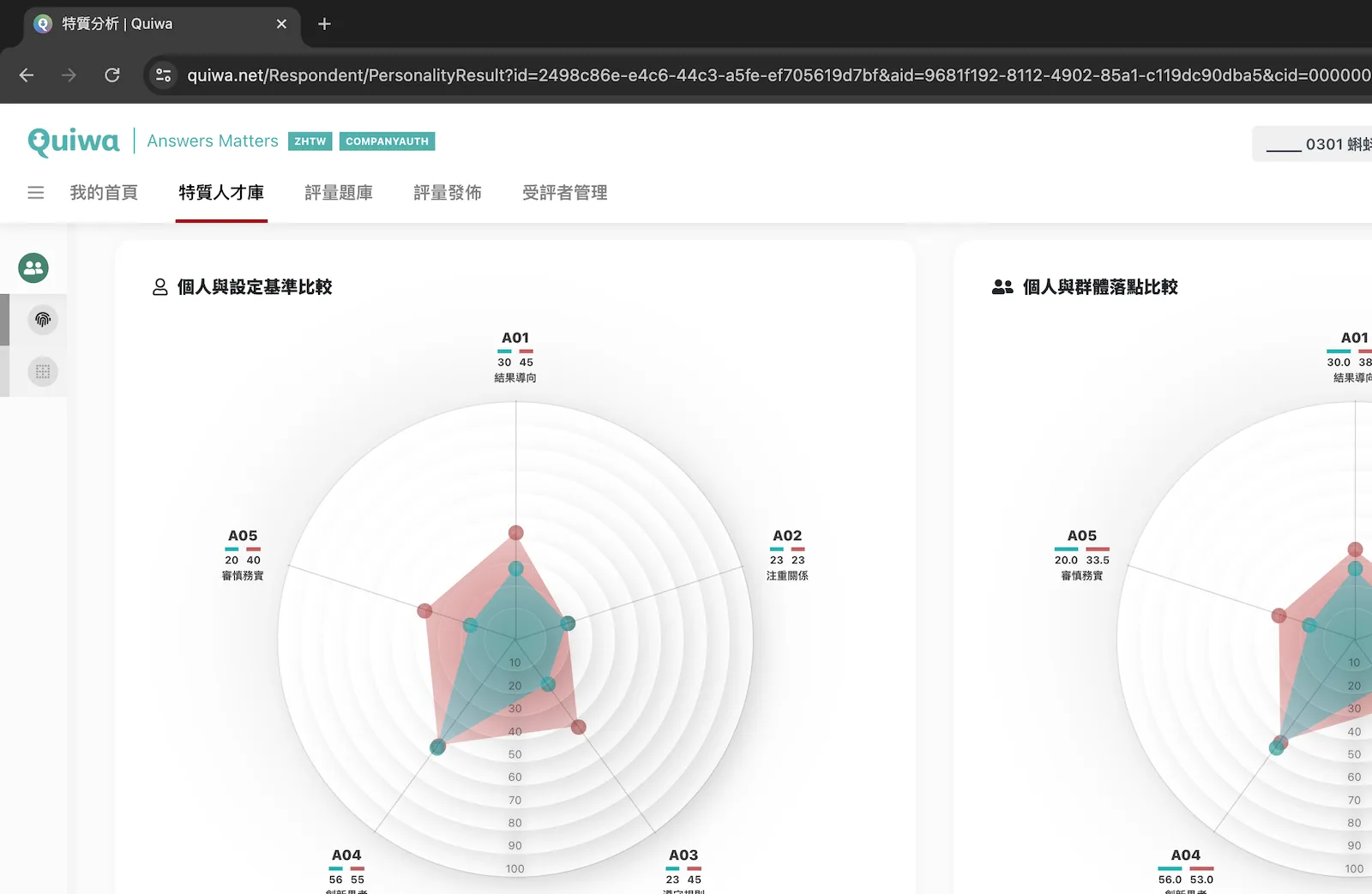Click the A04 label on right chart
1372x894 pixels.
(1186, 855)
